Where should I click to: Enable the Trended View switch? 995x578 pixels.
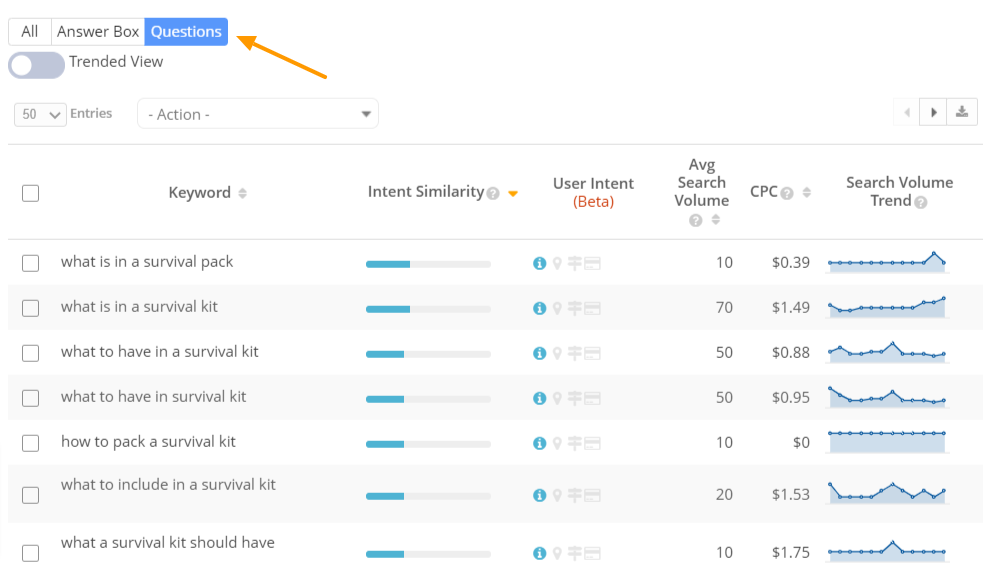[x=36, y=64]
